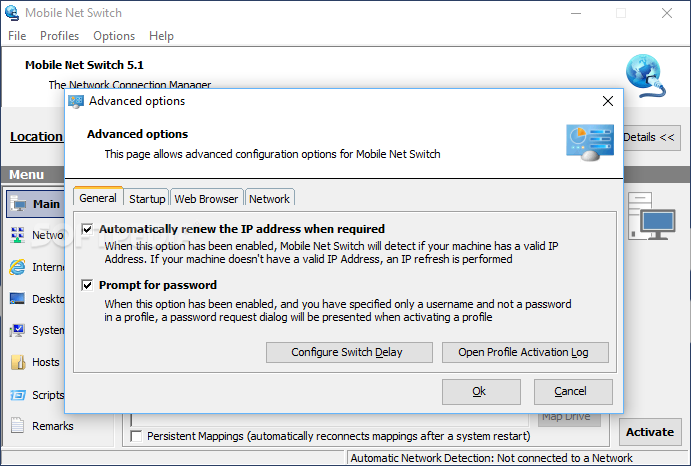Click the Activate button
691x466 pixels.
coord(650,432)
